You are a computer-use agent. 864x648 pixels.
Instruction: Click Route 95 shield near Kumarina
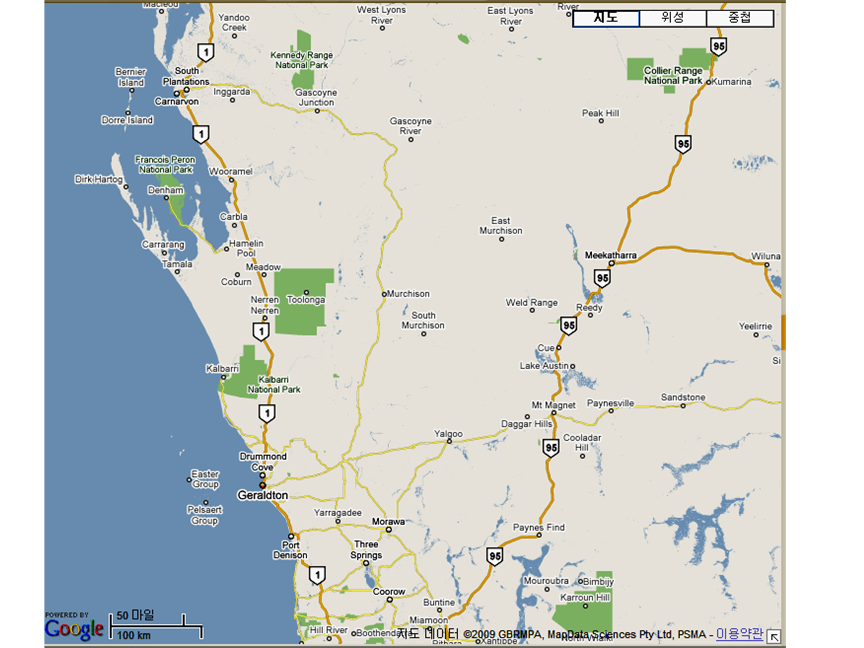[718, 47]
